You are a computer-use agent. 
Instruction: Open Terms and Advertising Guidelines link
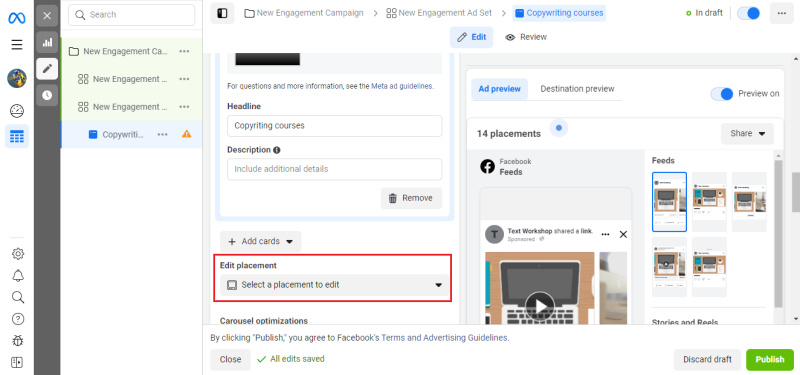tap(444, 338)
